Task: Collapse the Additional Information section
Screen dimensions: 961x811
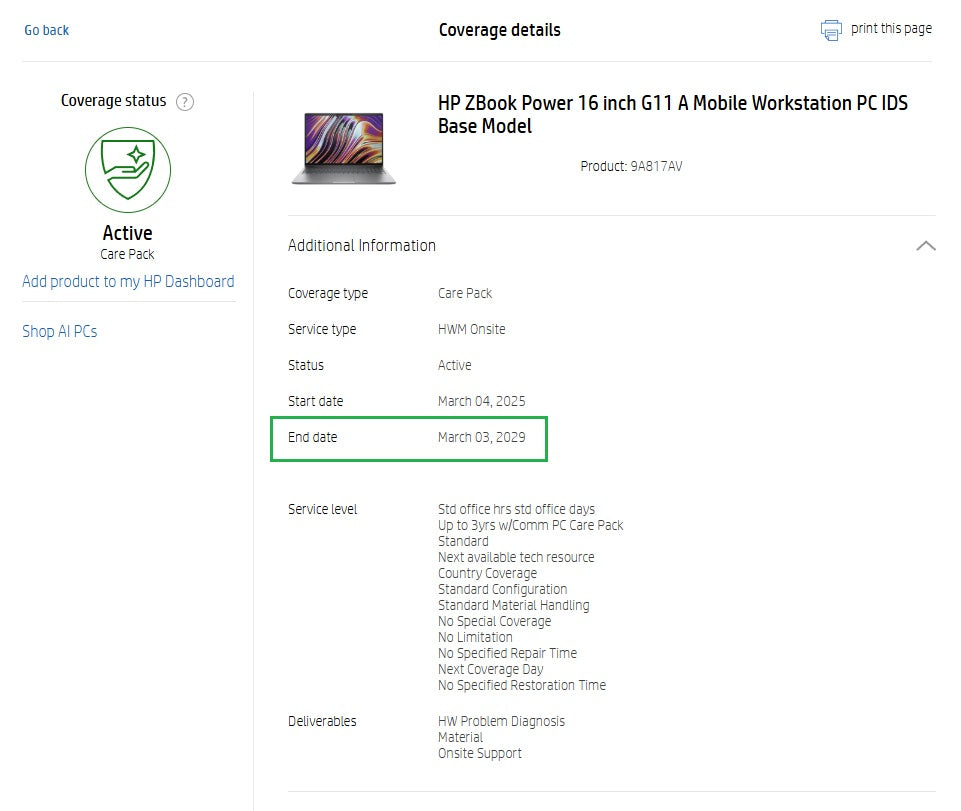Action: click(x=926, y=246)
